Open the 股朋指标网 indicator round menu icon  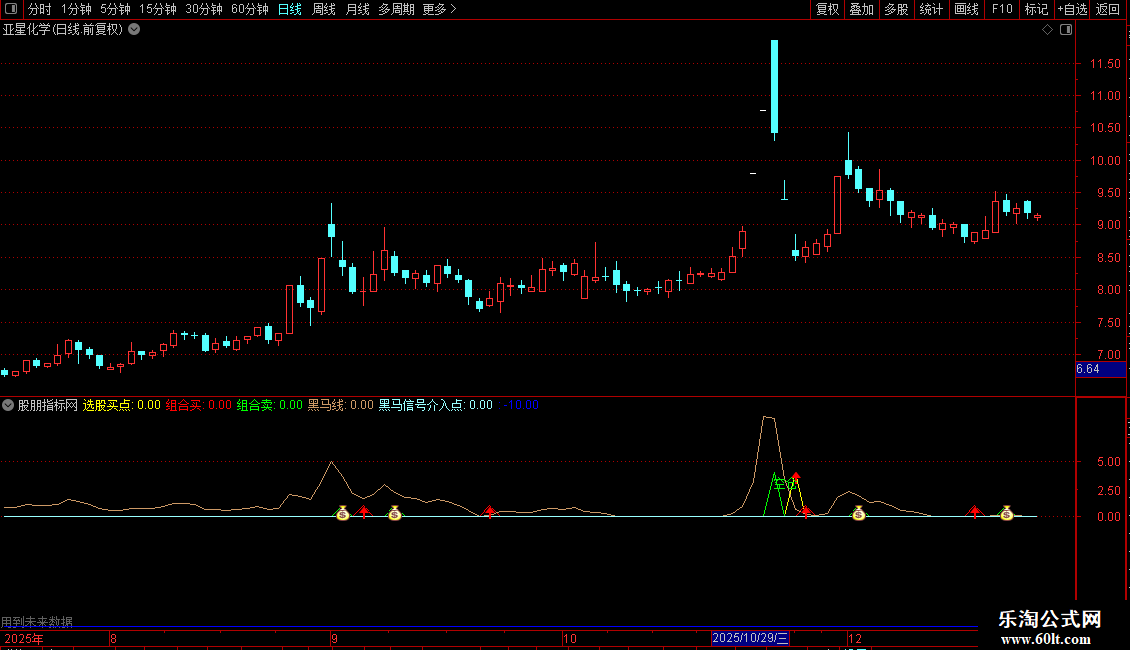point(8,405)
